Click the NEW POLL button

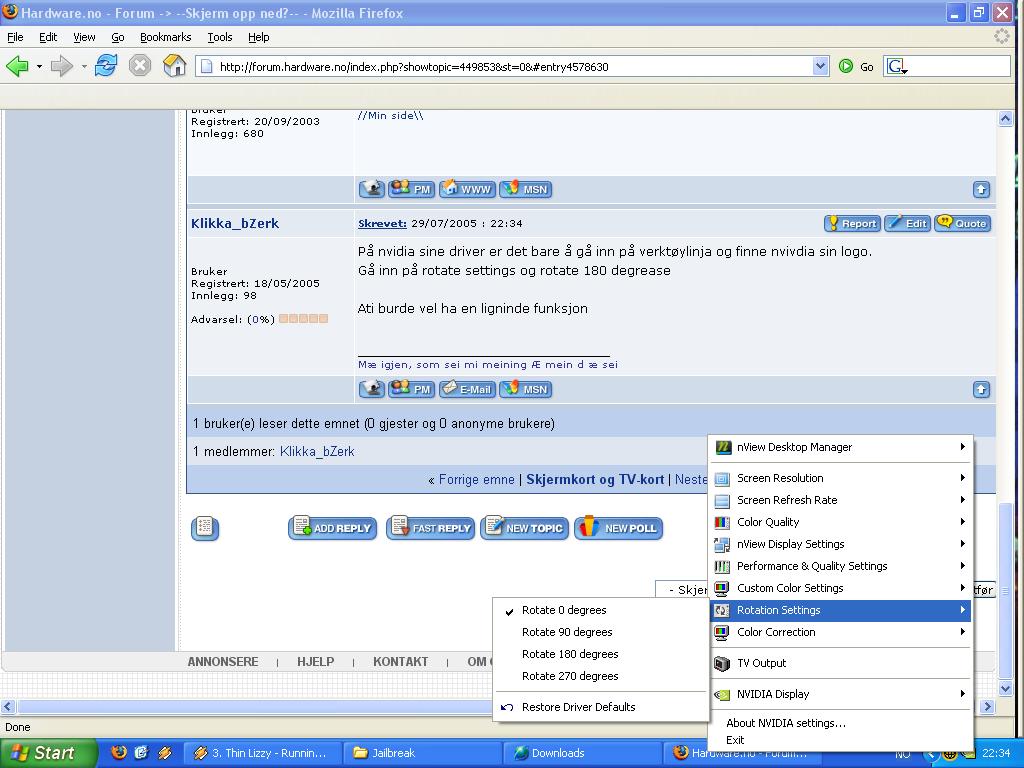coord(618,528)
